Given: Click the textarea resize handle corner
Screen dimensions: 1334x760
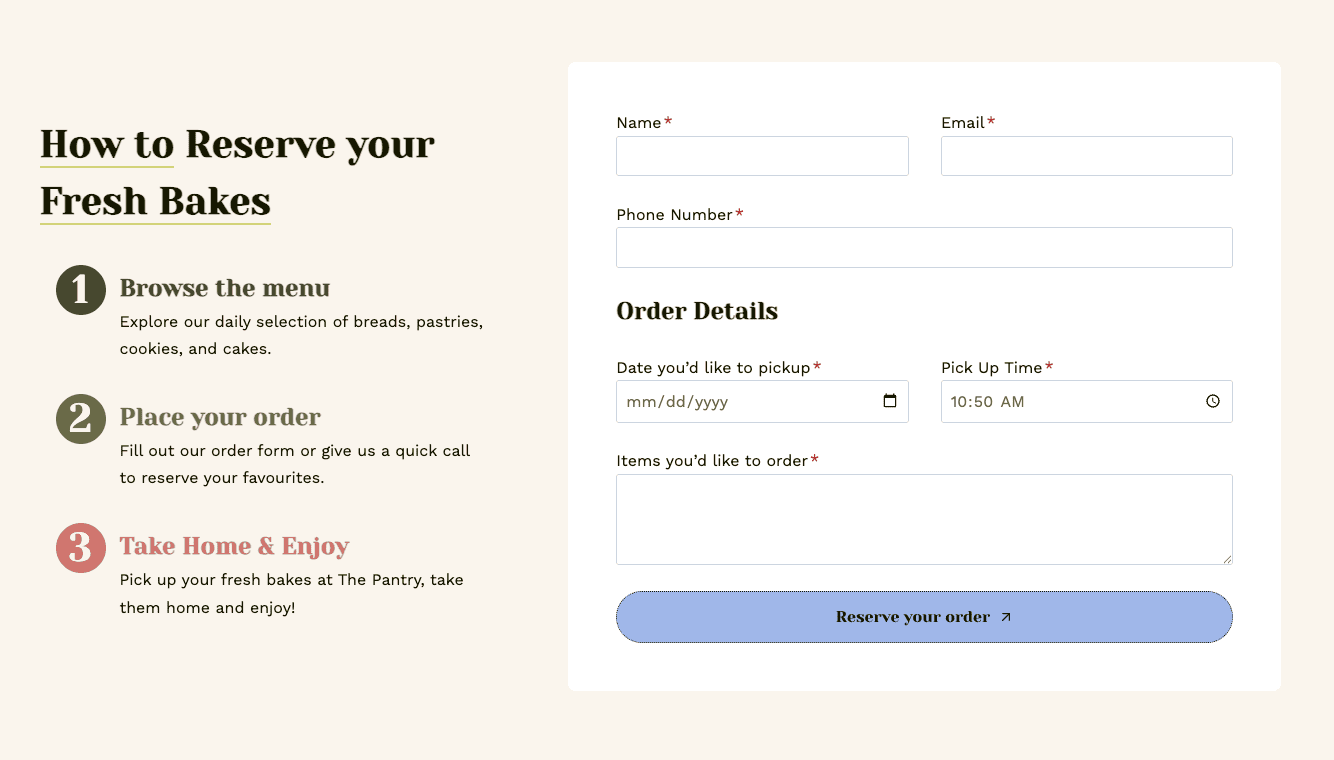Looking at the screenshot, I should coord(1226,558).
